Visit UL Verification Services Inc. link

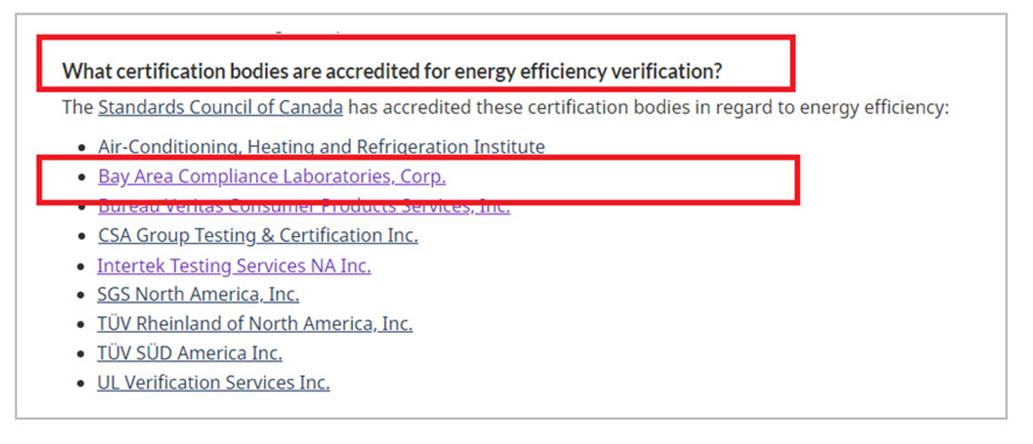pos(213,383)
